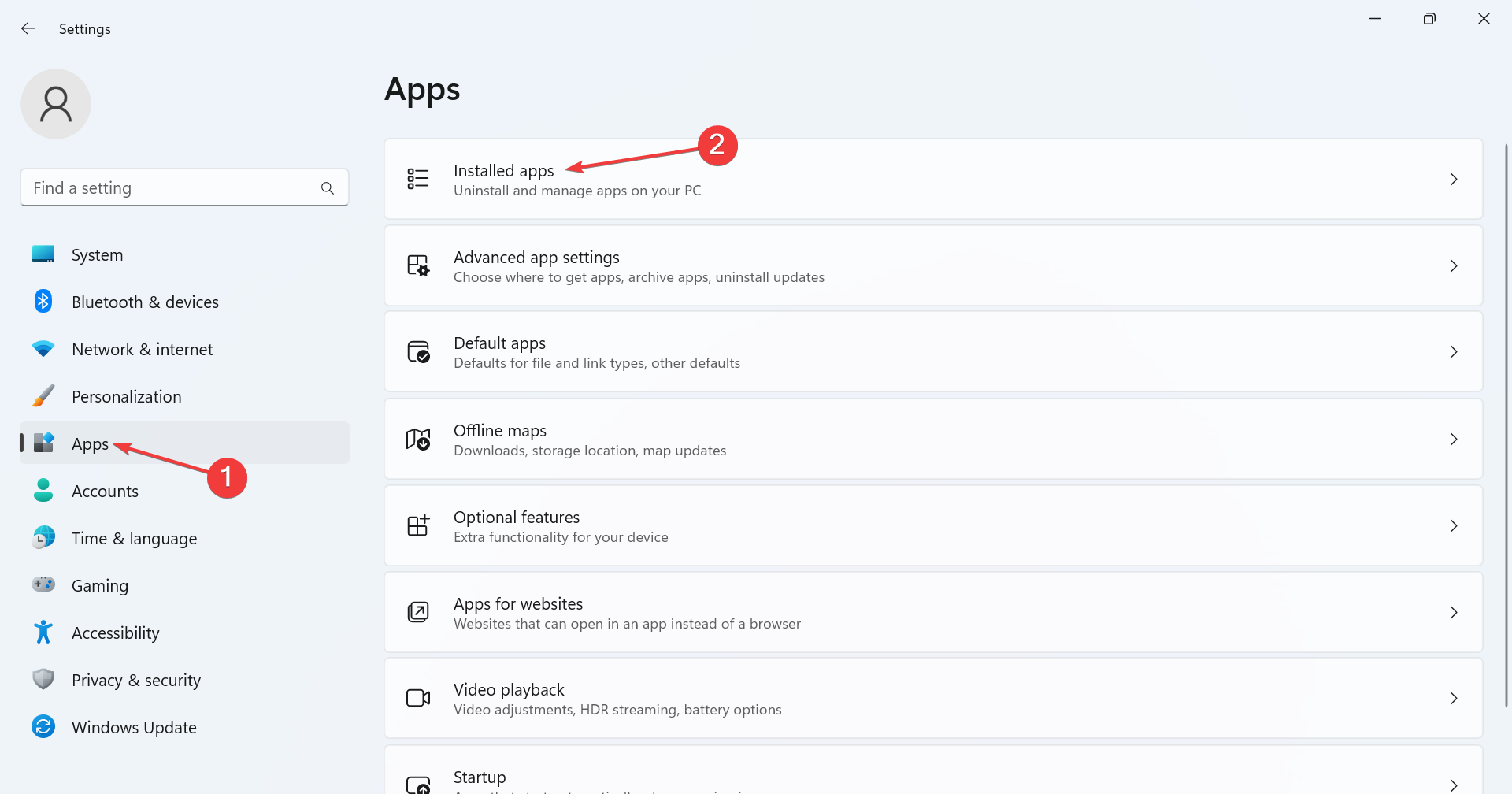Click the back arrow button
The image size is (1512, 794).
tap(28, 28)
